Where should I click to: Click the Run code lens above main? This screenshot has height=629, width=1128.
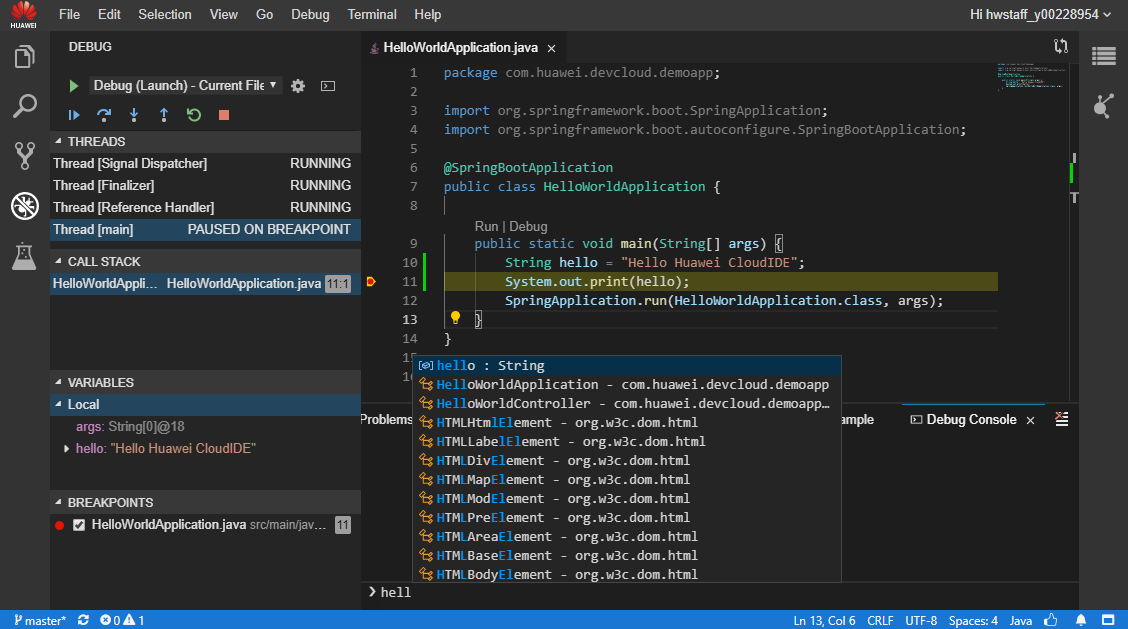click(486, 226)
